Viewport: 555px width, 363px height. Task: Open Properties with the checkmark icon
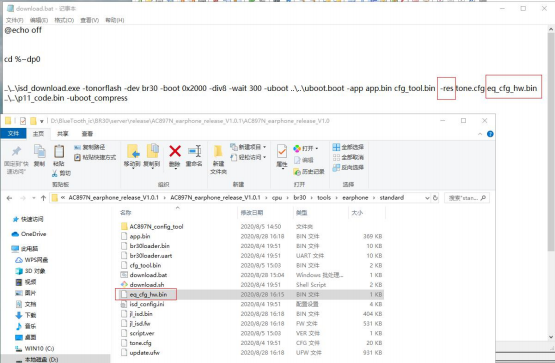pyautogui.click(x=282, y=151)
